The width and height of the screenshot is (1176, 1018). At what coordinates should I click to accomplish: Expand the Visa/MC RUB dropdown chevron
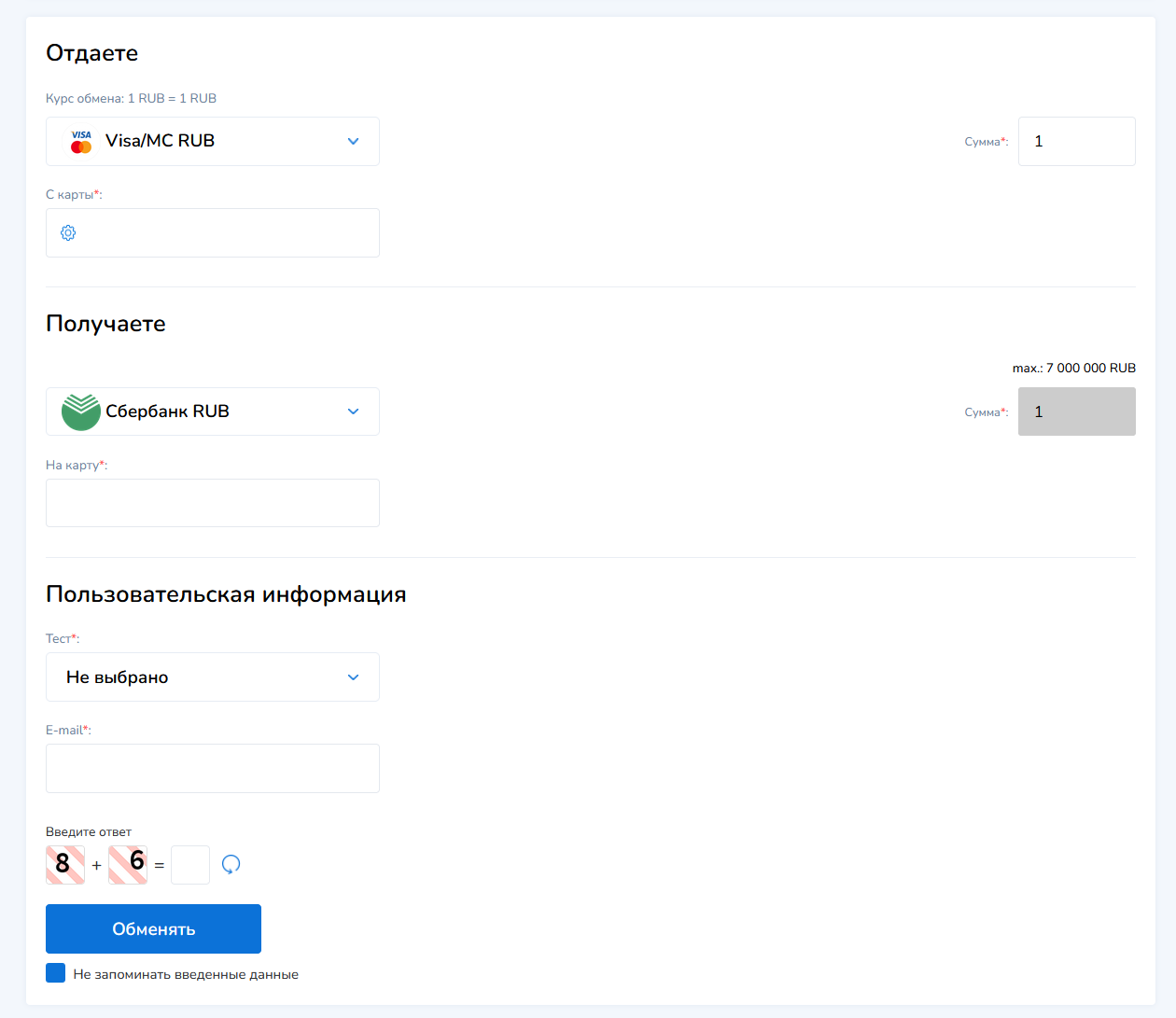353,142
